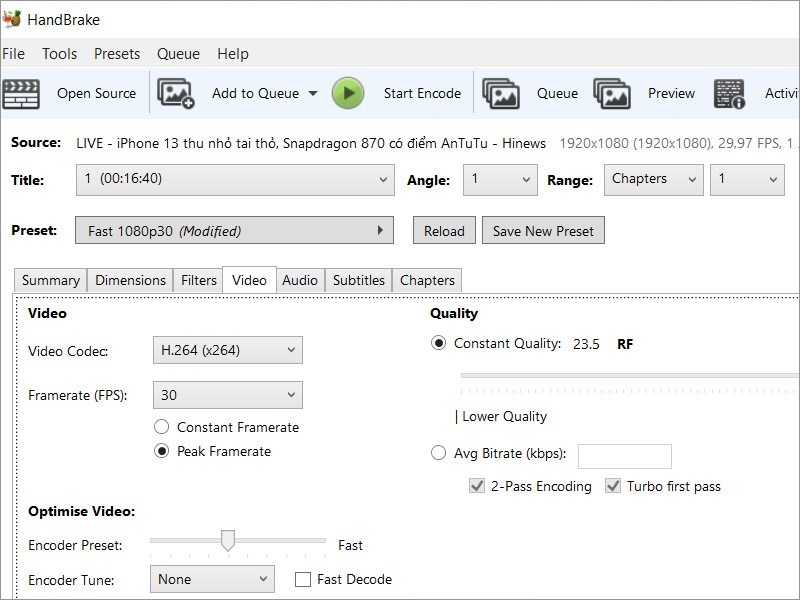Image resolution: width=800 pixels, height=600 pixels.
Task: Switch to the Filters tab
Action: click(x=198, y=280)
